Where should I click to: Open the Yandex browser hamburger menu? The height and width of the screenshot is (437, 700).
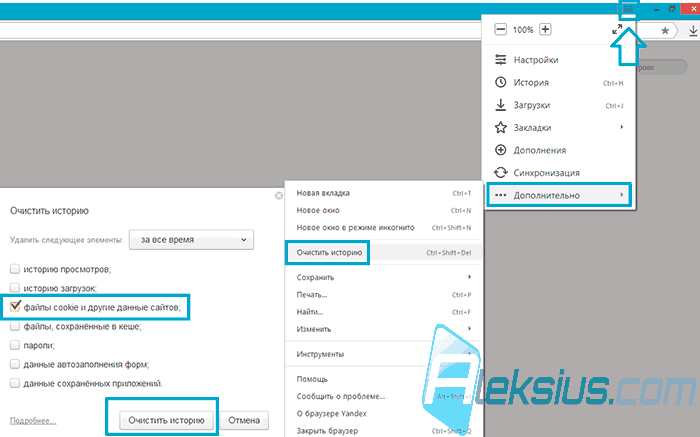pyautogui.click(x=628, y=9)
